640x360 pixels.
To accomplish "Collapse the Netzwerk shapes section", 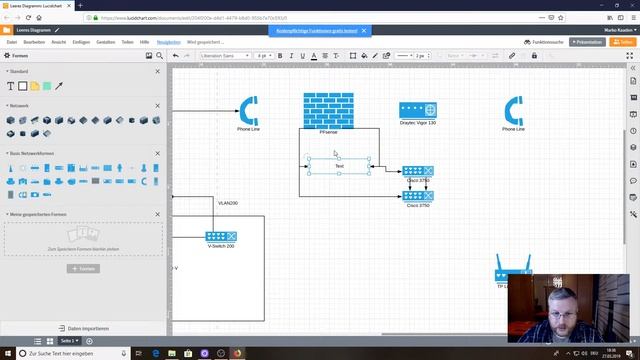I will (7, 106).
